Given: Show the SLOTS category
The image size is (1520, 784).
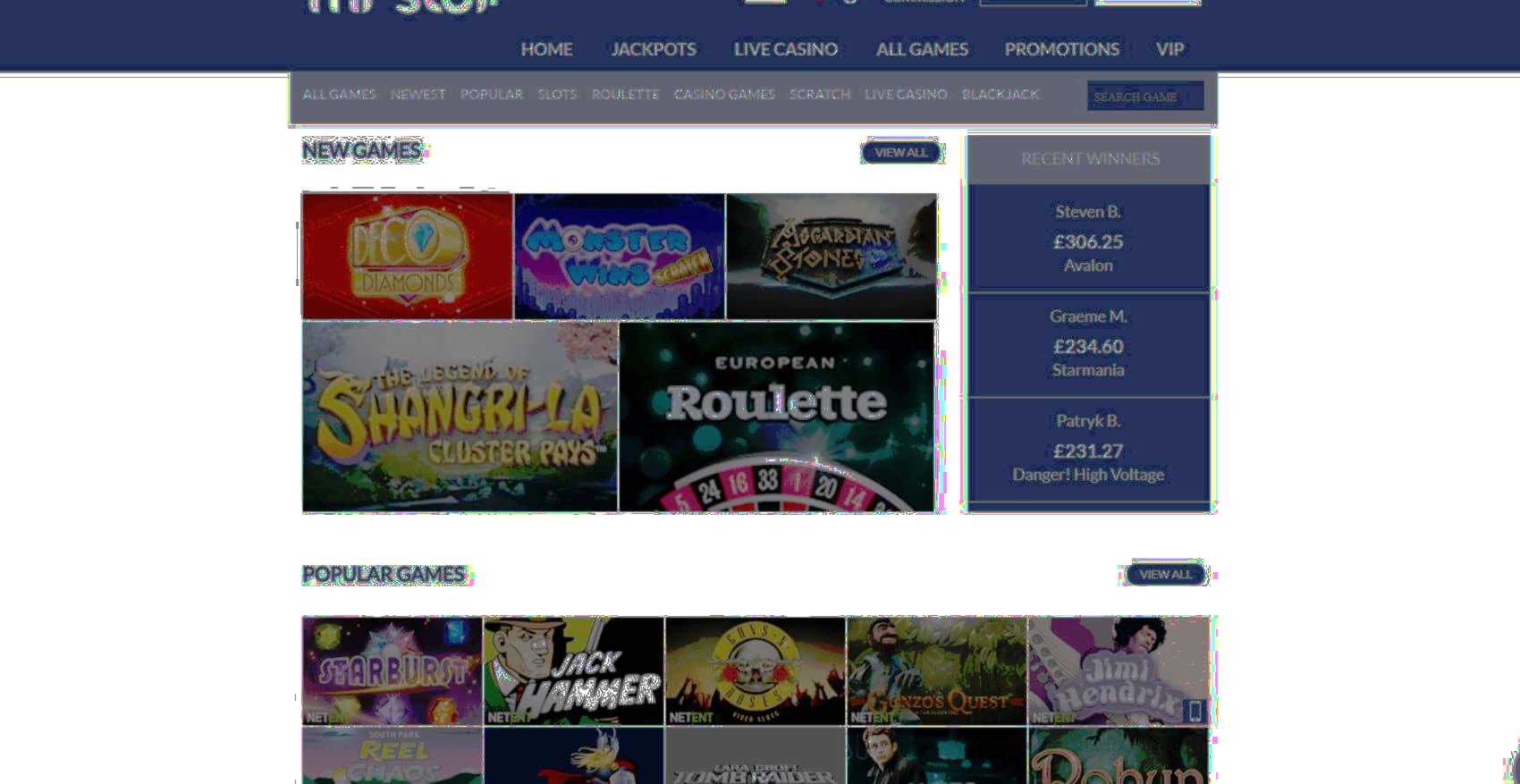Looking at the screenshot, I should click(x=557, y=94).
